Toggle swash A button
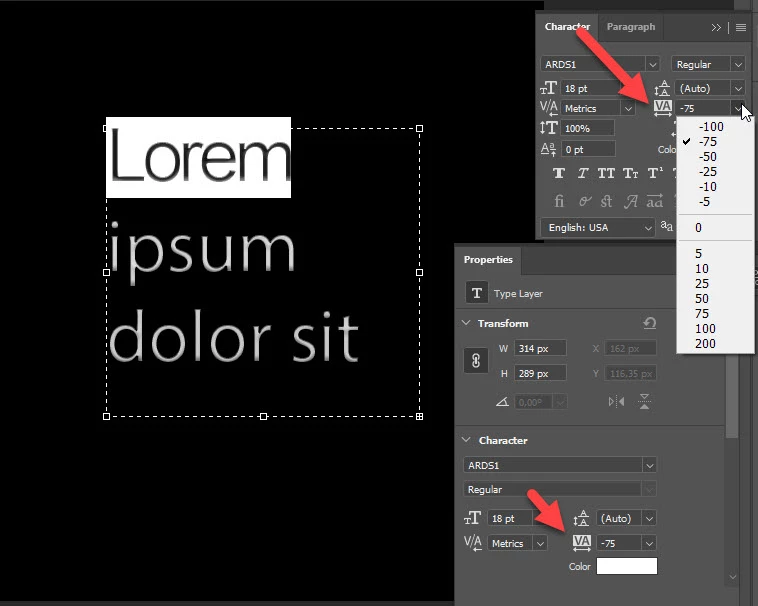 [x=630, y=201]
